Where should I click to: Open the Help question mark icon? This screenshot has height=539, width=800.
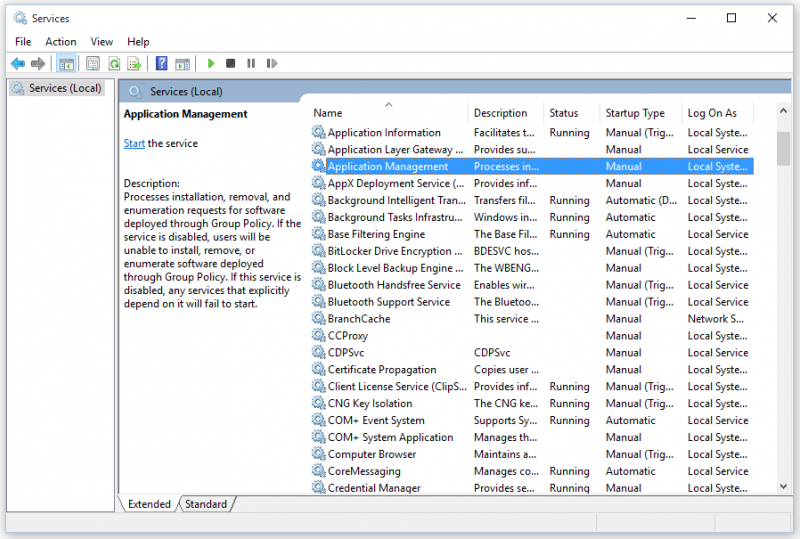[x=162, y=64]
